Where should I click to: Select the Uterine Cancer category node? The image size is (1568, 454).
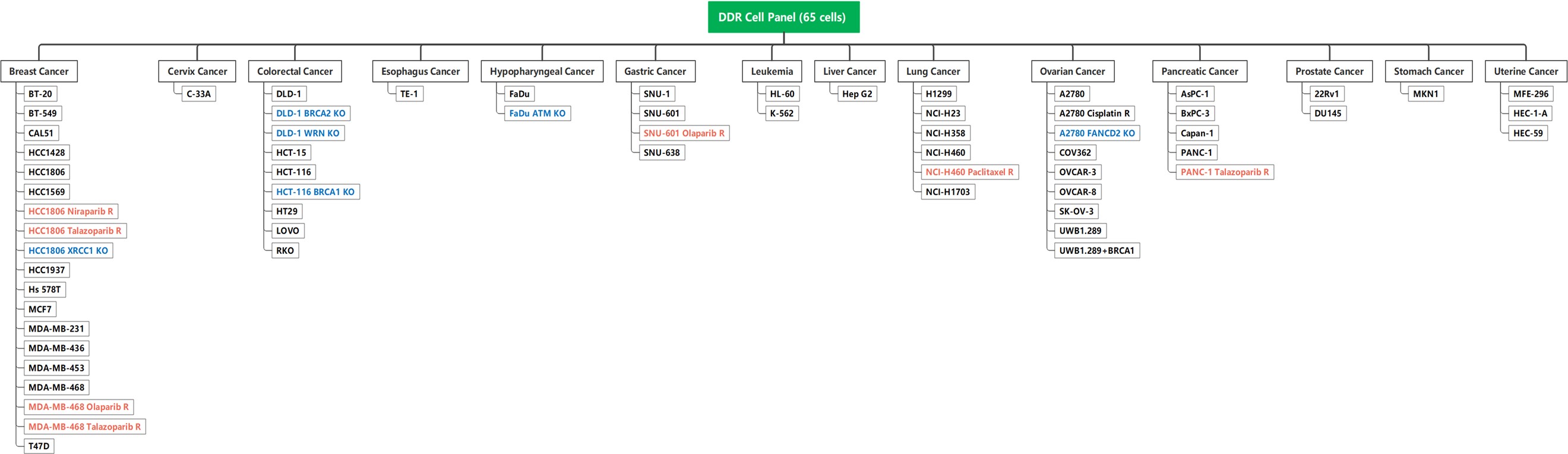tap(1526, 71)
